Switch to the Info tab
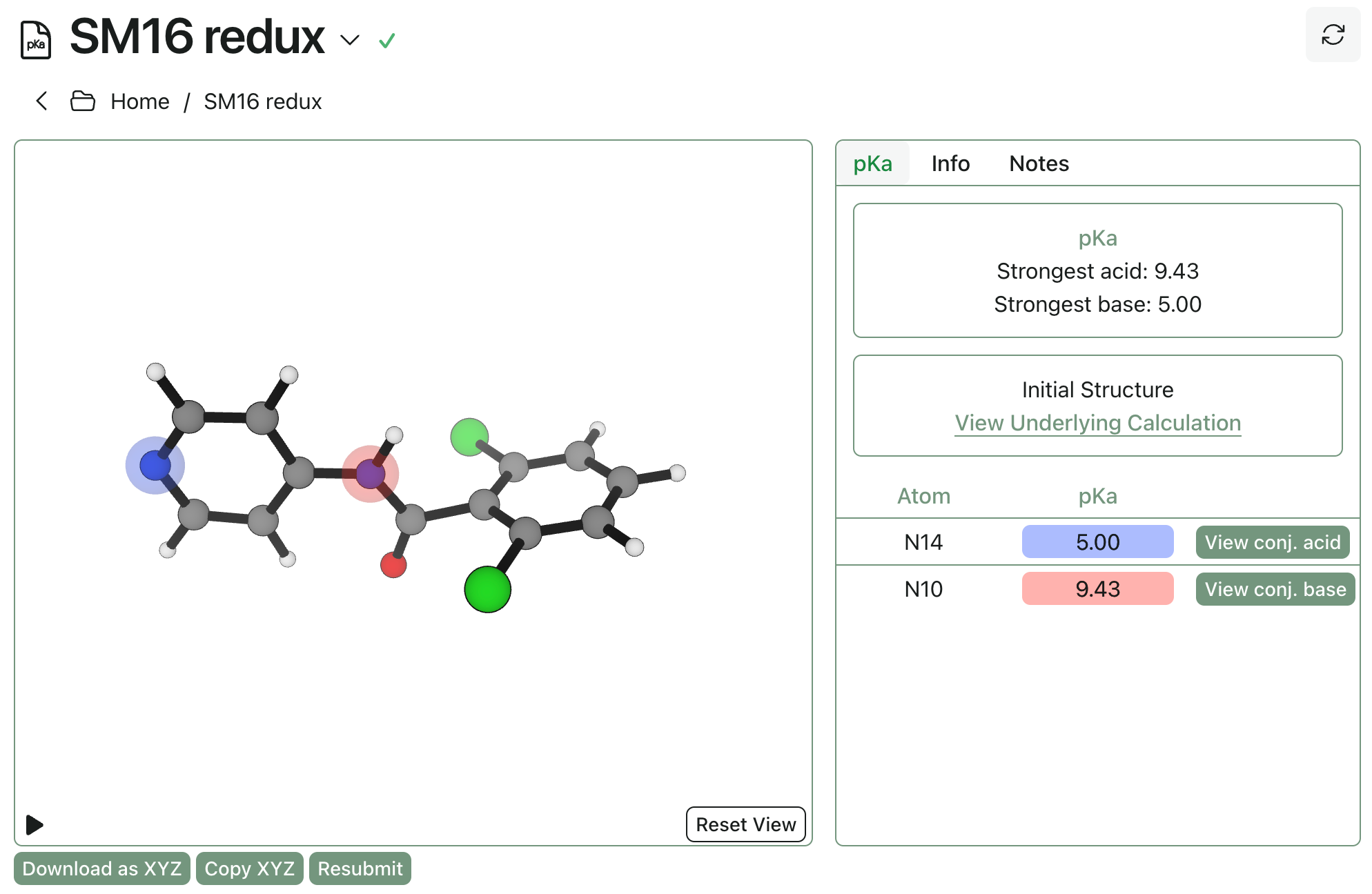This screenshot has height=894, width=1372. [x=950, y=163]
